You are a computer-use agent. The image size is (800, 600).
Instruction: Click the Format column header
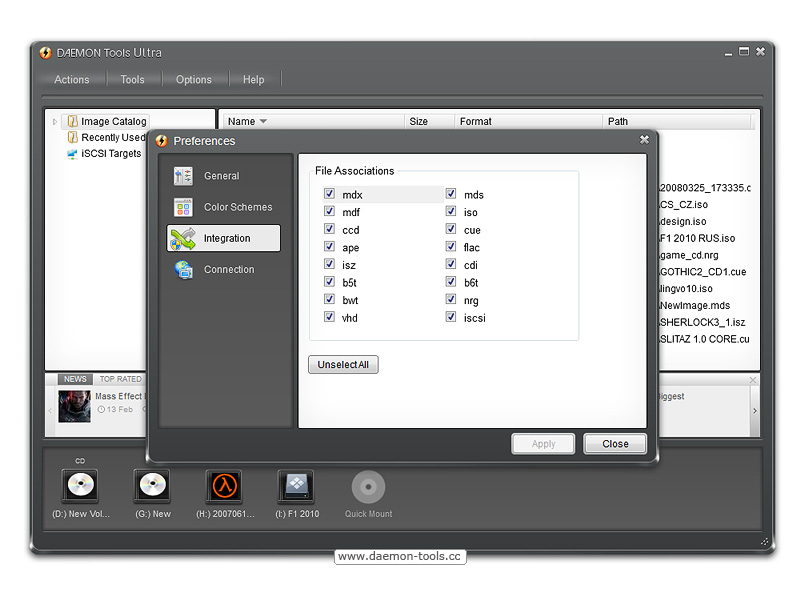coord(529,121)
